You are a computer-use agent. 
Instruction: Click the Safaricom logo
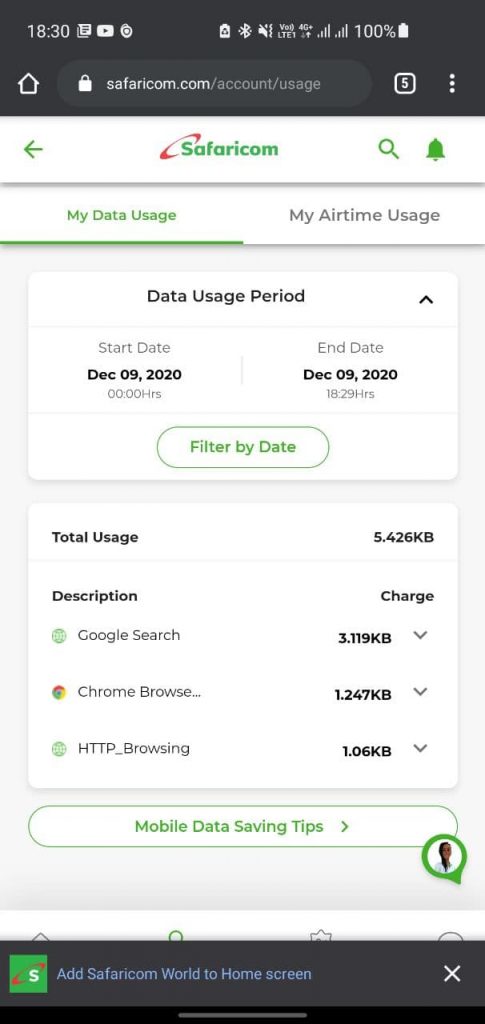tap(219, 148)
